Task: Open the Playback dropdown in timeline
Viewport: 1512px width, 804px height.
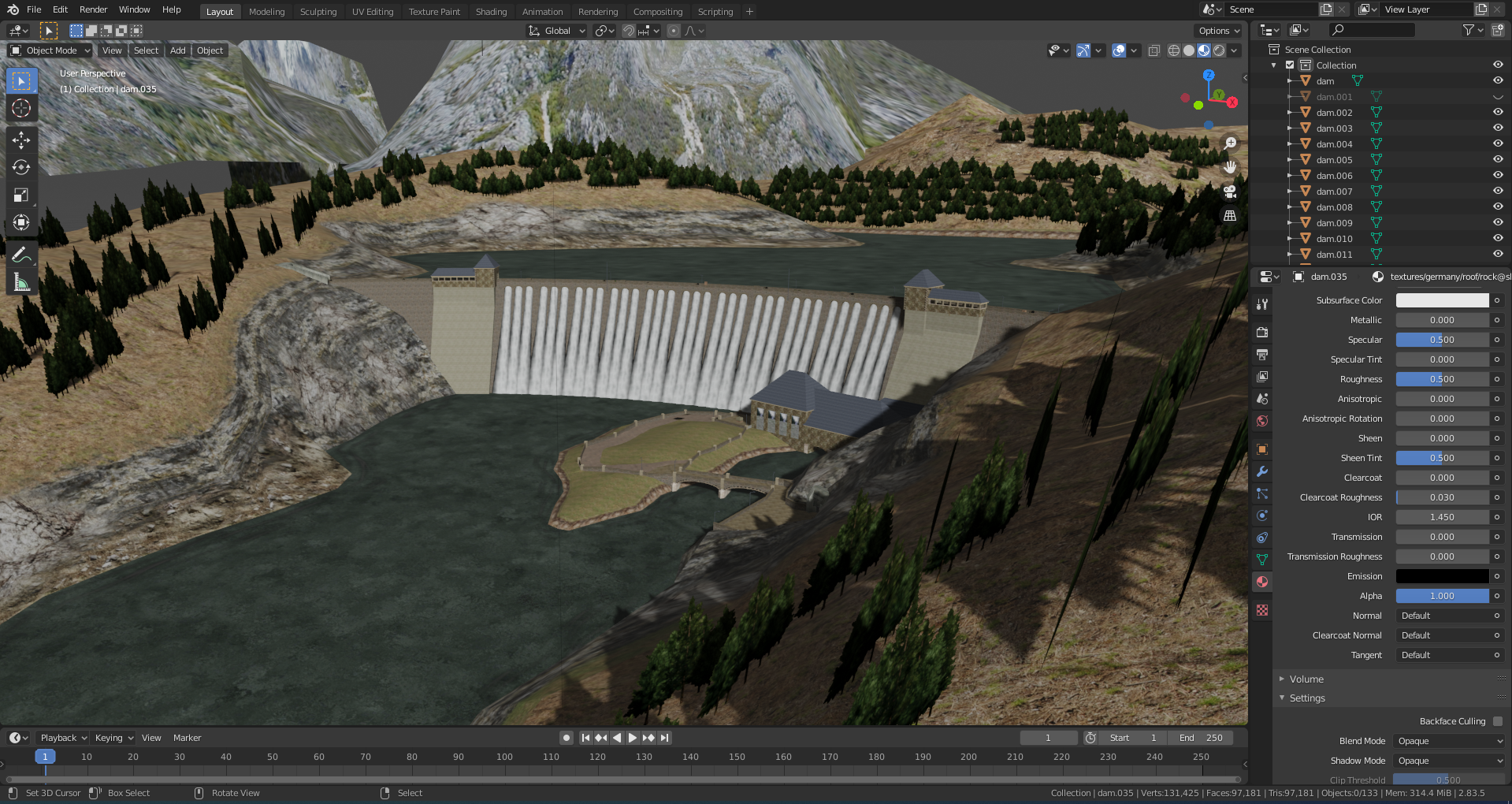Action: click(x=63, y=738)
